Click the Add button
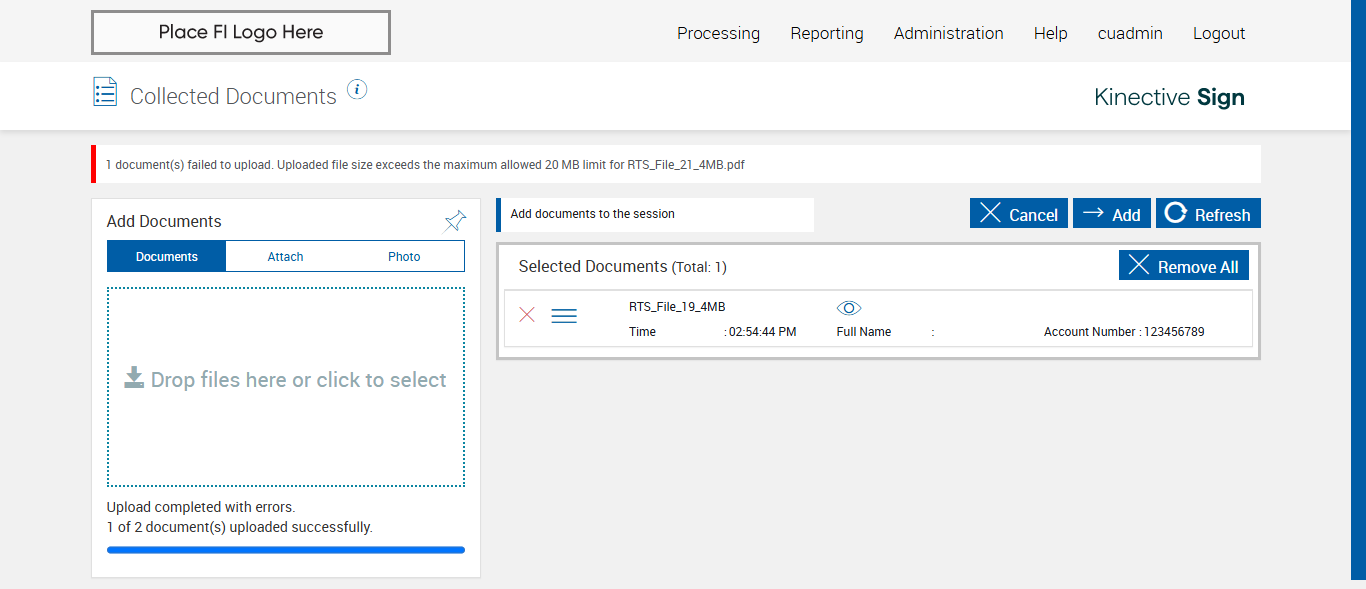Image resolution: width=1366 pixels, height=589 pixels. 1112,214
